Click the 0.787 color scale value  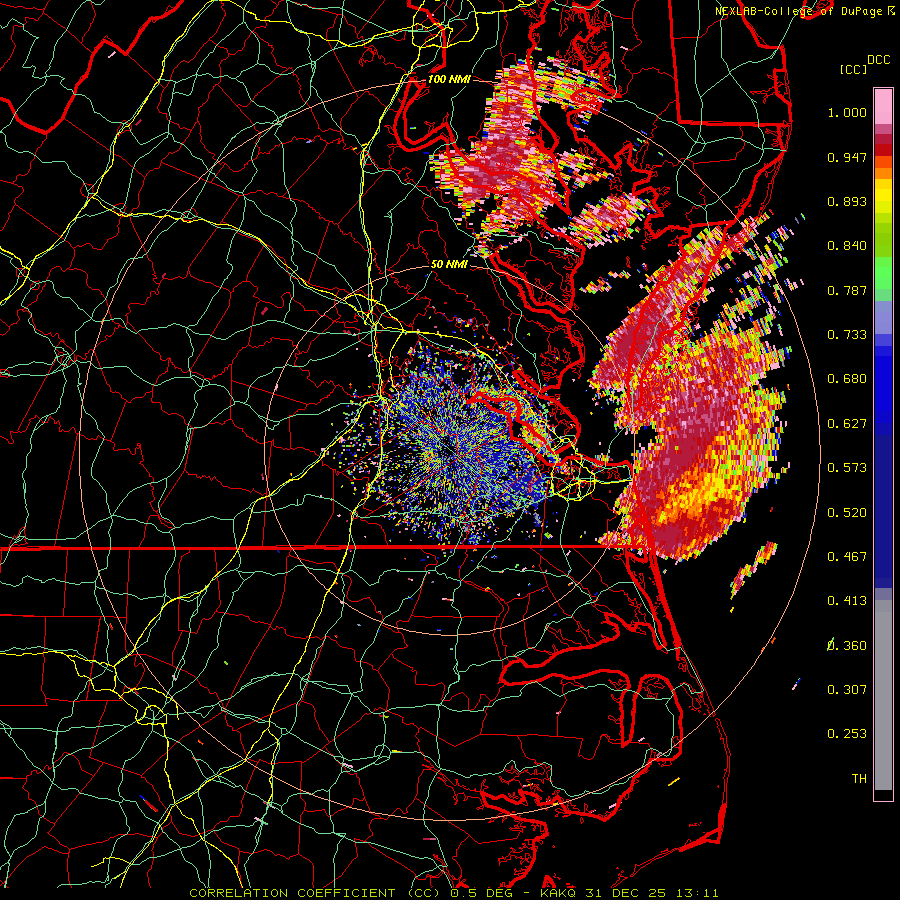click(x=847, y=290)
